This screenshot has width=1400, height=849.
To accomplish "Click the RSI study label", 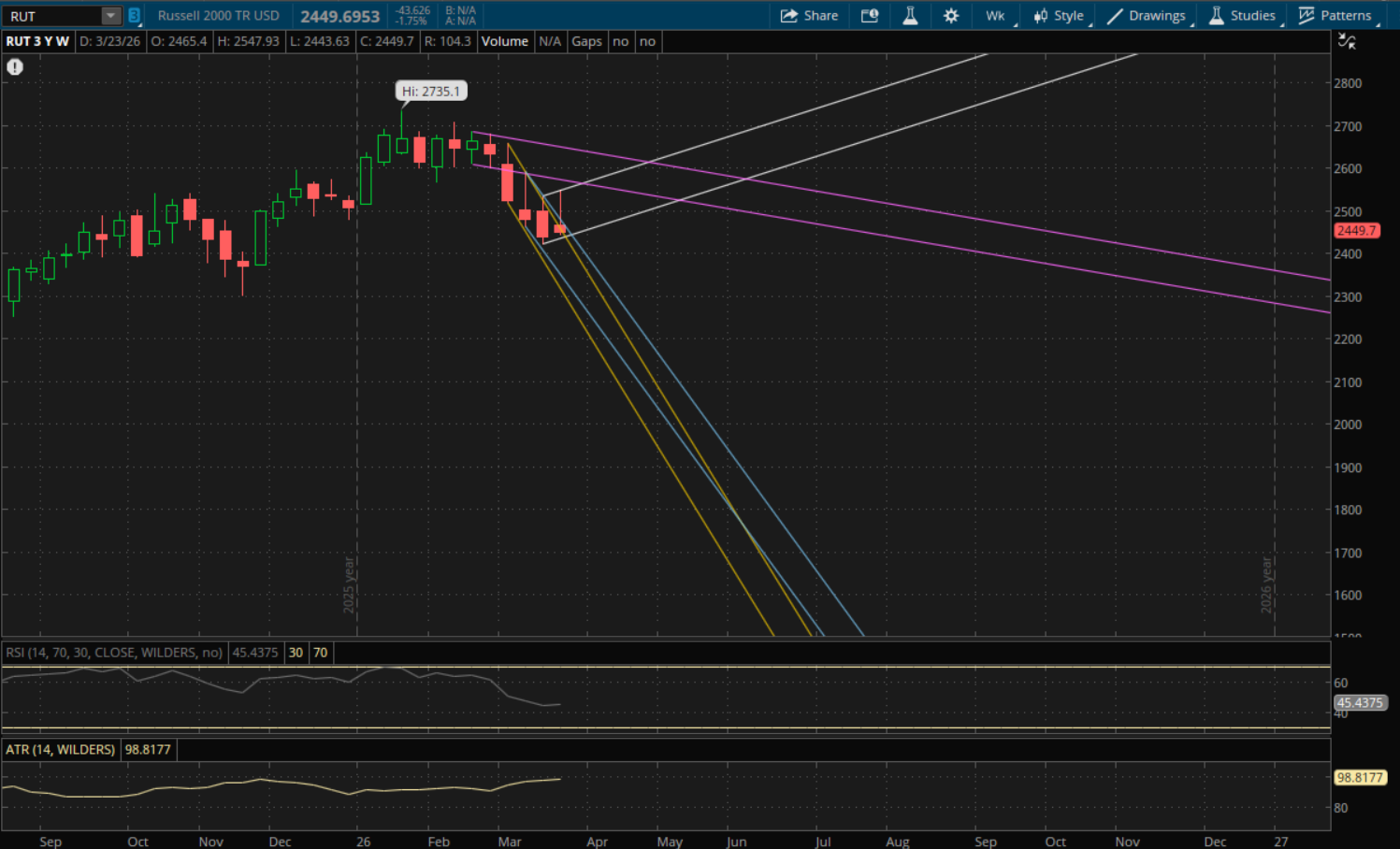I will click(114, 653).
